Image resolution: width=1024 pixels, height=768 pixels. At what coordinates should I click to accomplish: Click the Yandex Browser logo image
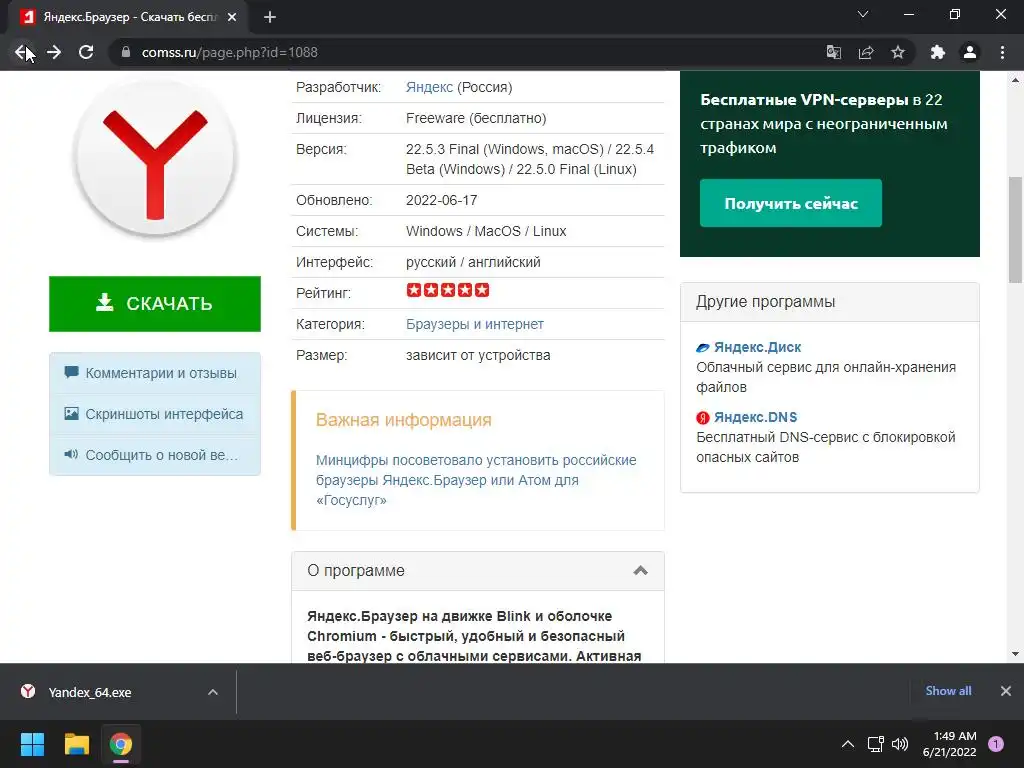click(x=155, y=159)
